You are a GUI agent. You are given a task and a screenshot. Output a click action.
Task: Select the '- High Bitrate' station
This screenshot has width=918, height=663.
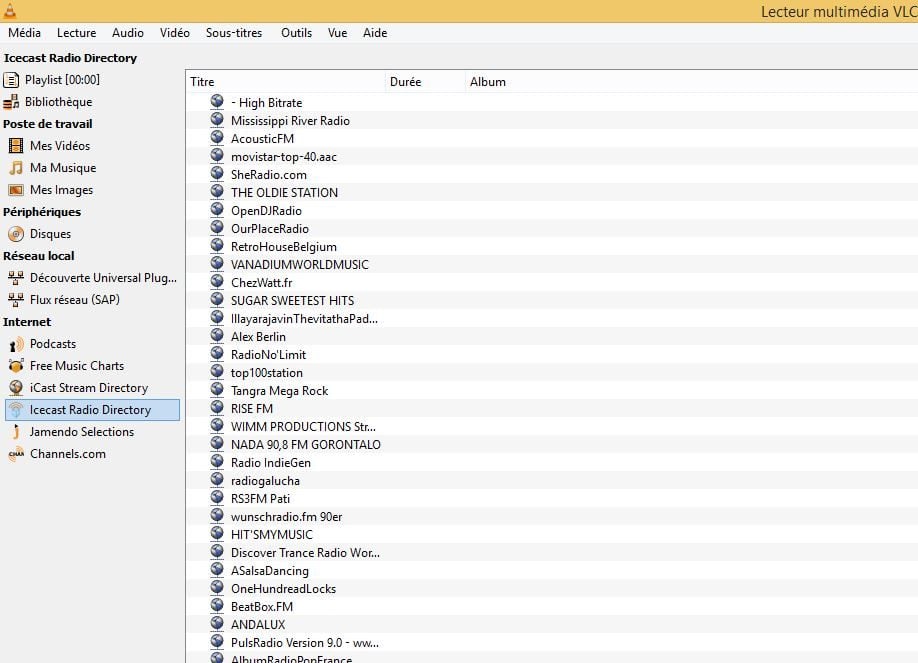click(x=266, y=103)
